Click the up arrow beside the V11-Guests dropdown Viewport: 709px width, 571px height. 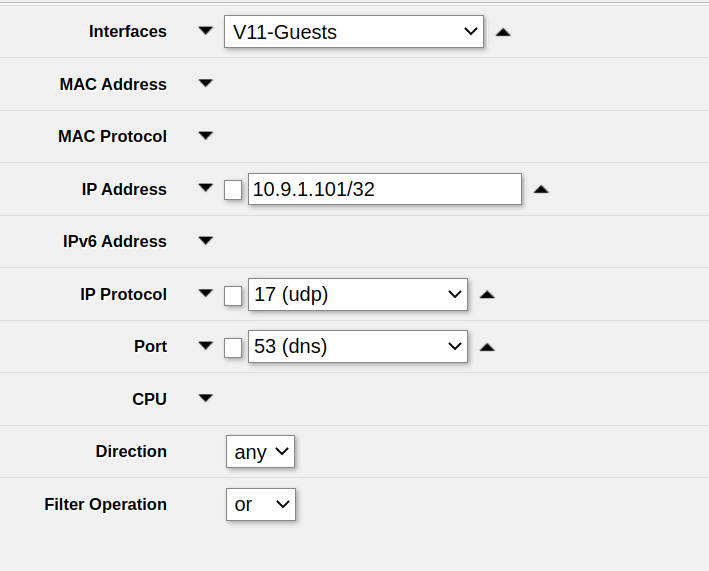click(x=504, y=32)
